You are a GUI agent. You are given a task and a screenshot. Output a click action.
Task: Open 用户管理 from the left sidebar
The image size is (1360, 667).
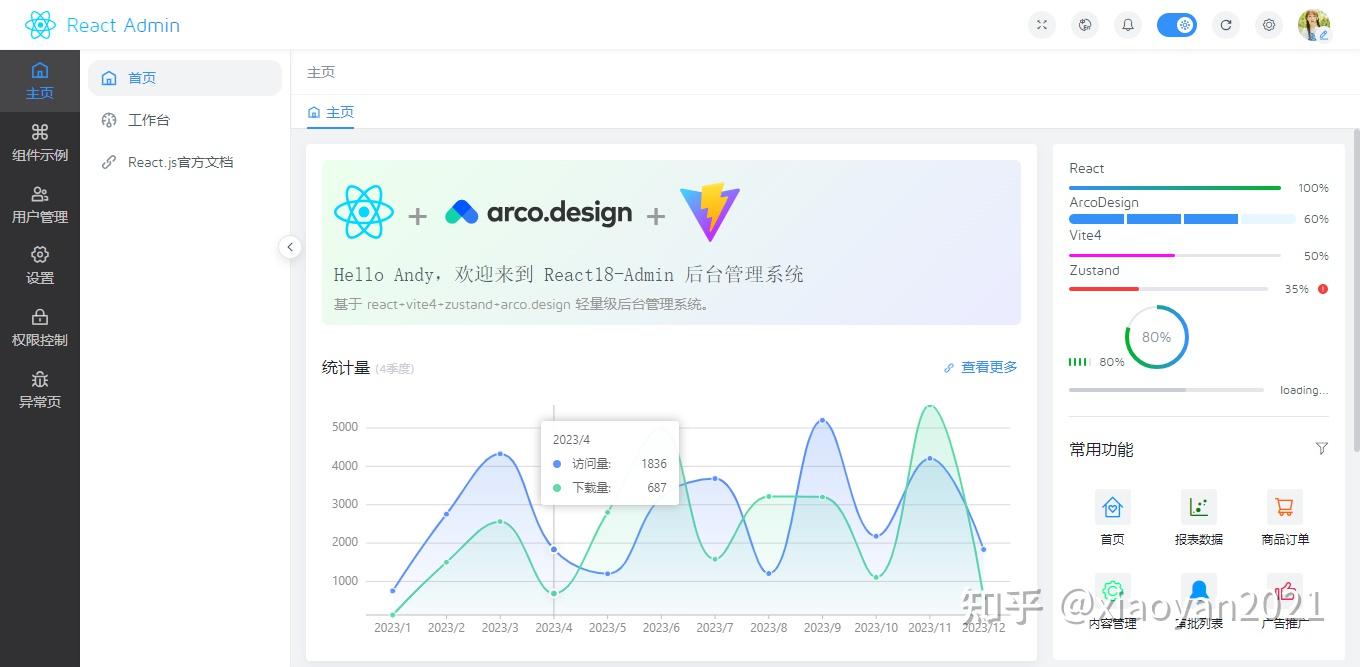(x=40, y=203)
